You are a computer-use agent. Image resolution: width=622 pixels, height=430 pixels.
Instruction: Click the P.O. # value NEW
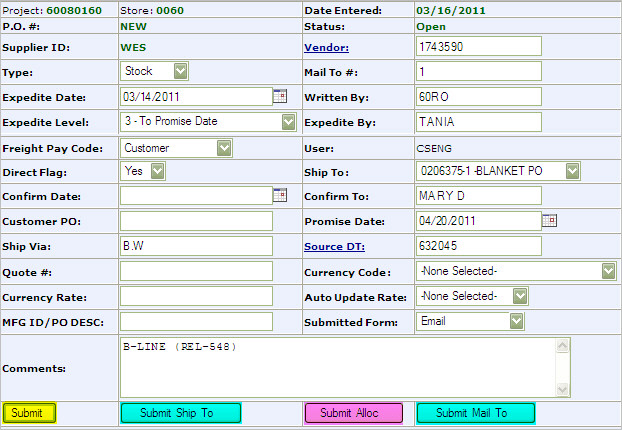point(133,27)
